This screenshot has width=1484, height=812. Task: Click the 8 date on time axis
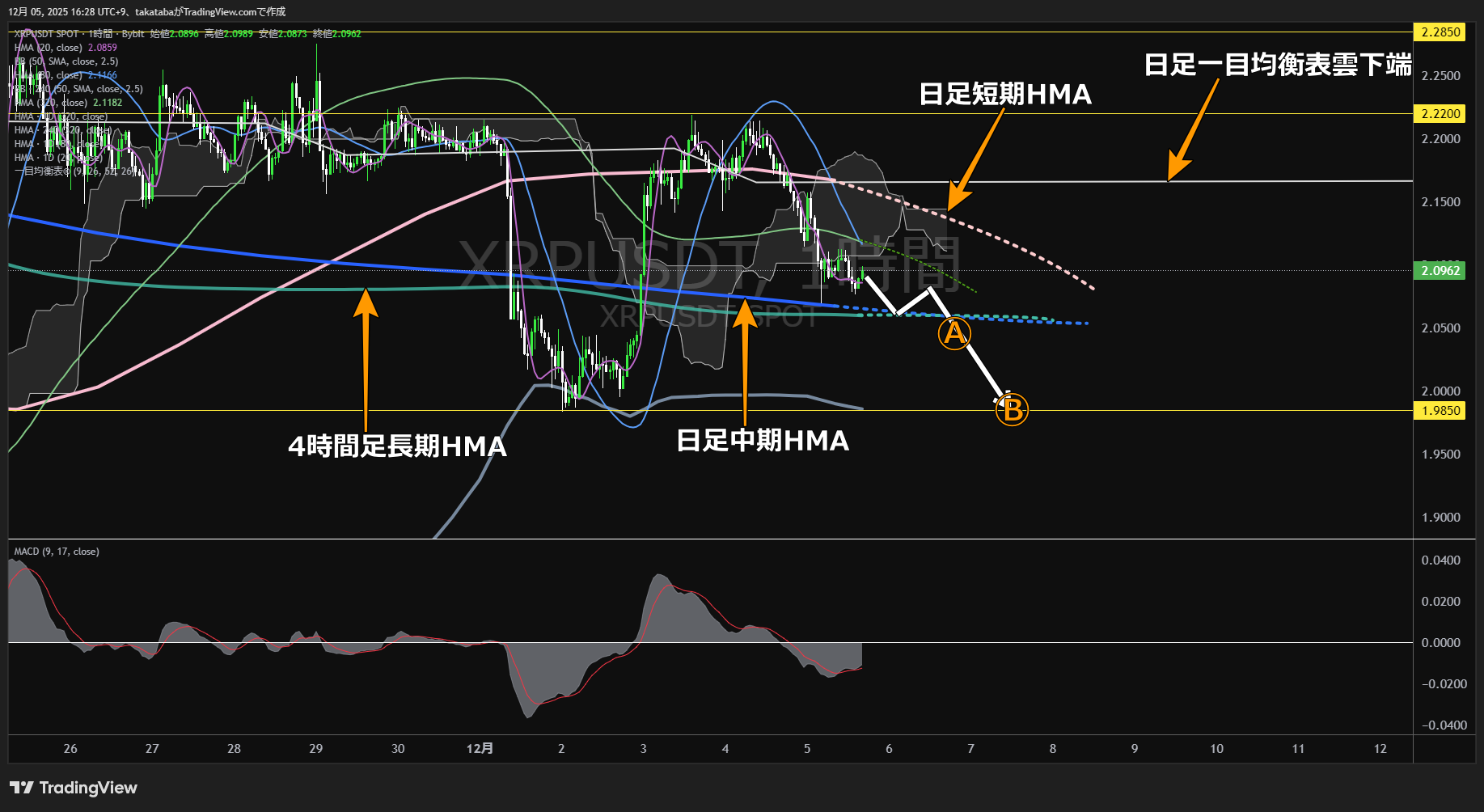point(1053,749)
